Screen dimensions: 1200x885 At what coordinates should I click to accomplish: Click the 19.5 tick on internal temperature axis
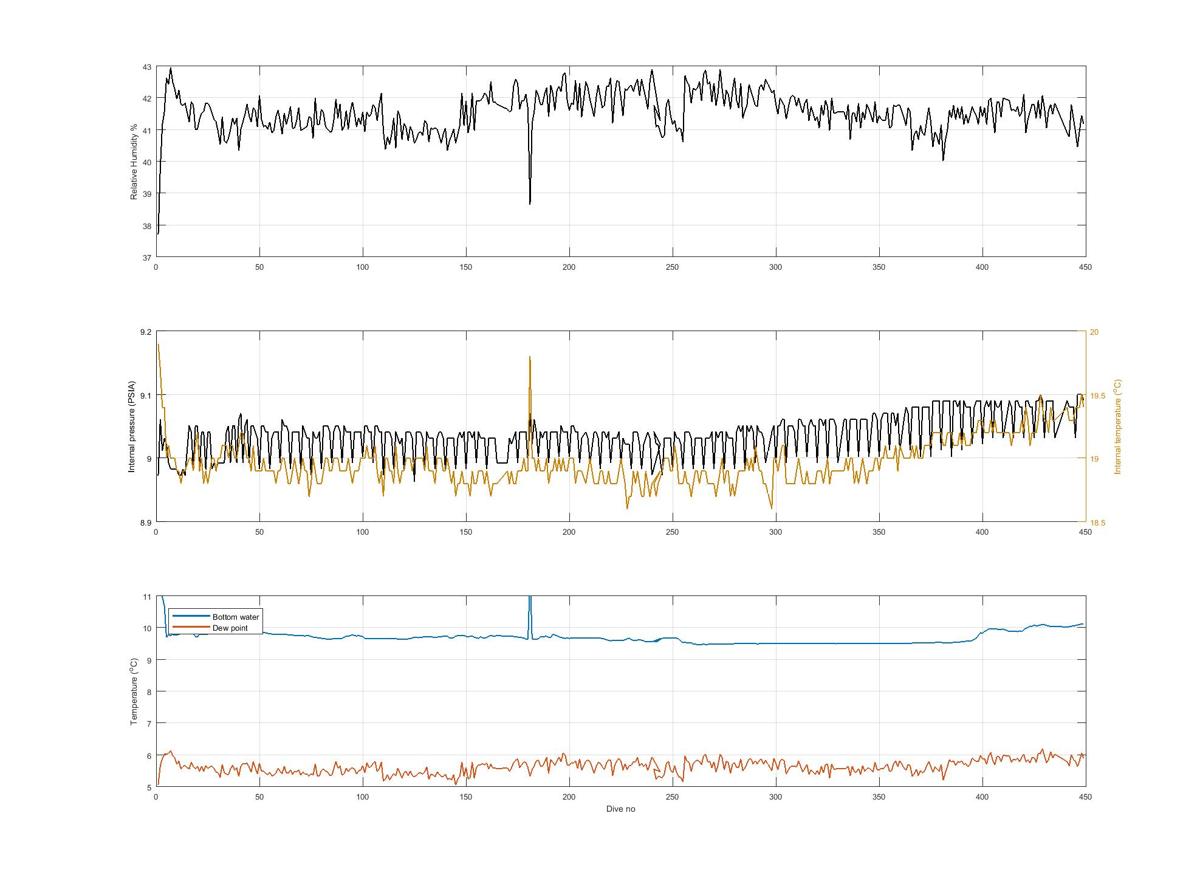coord(1097,395)
